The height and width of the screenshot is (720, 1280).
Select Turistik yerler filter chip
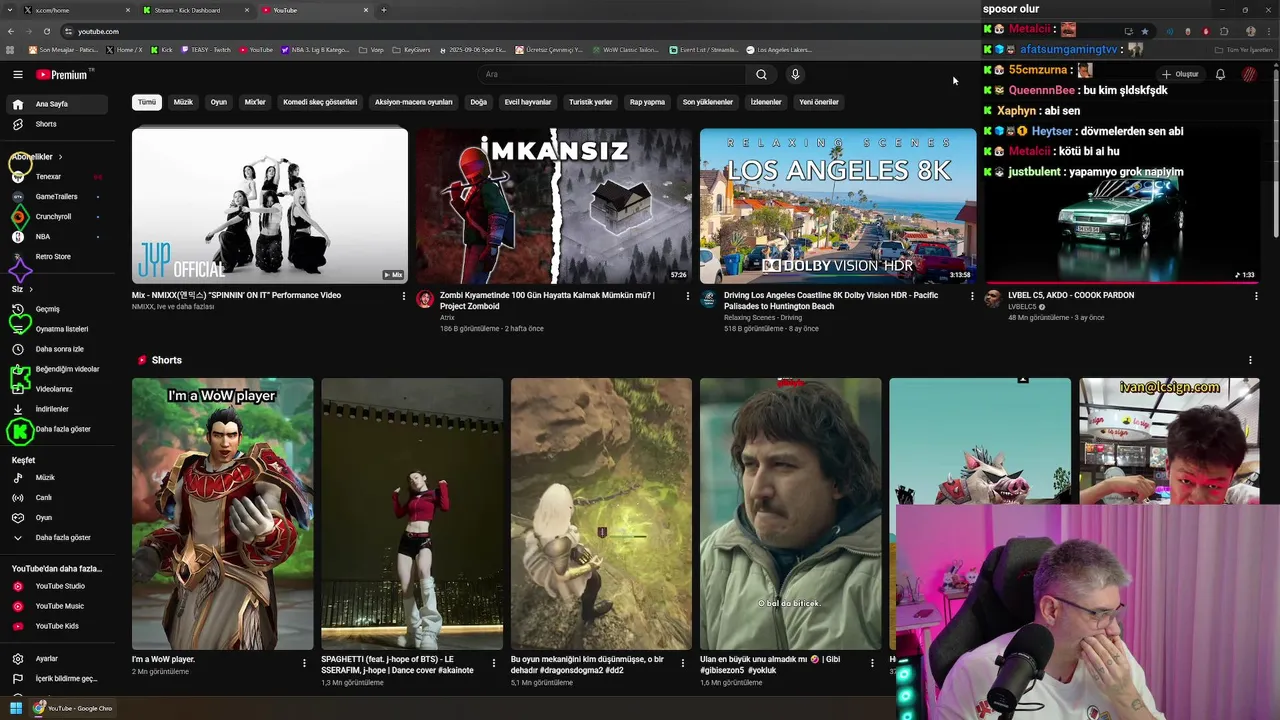590,102
